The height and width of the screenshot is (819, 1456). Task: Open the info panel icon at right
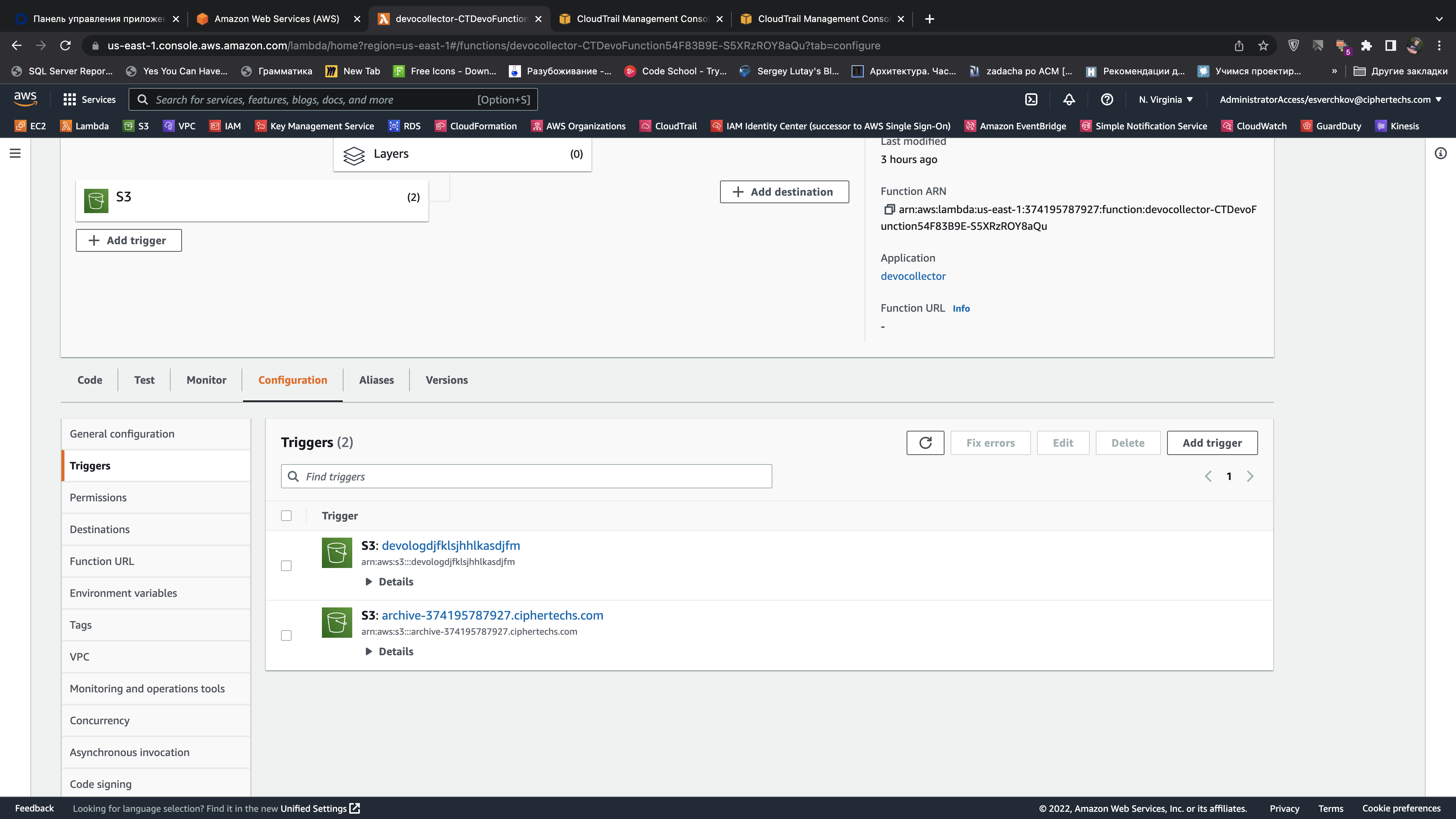point(1440,153)
